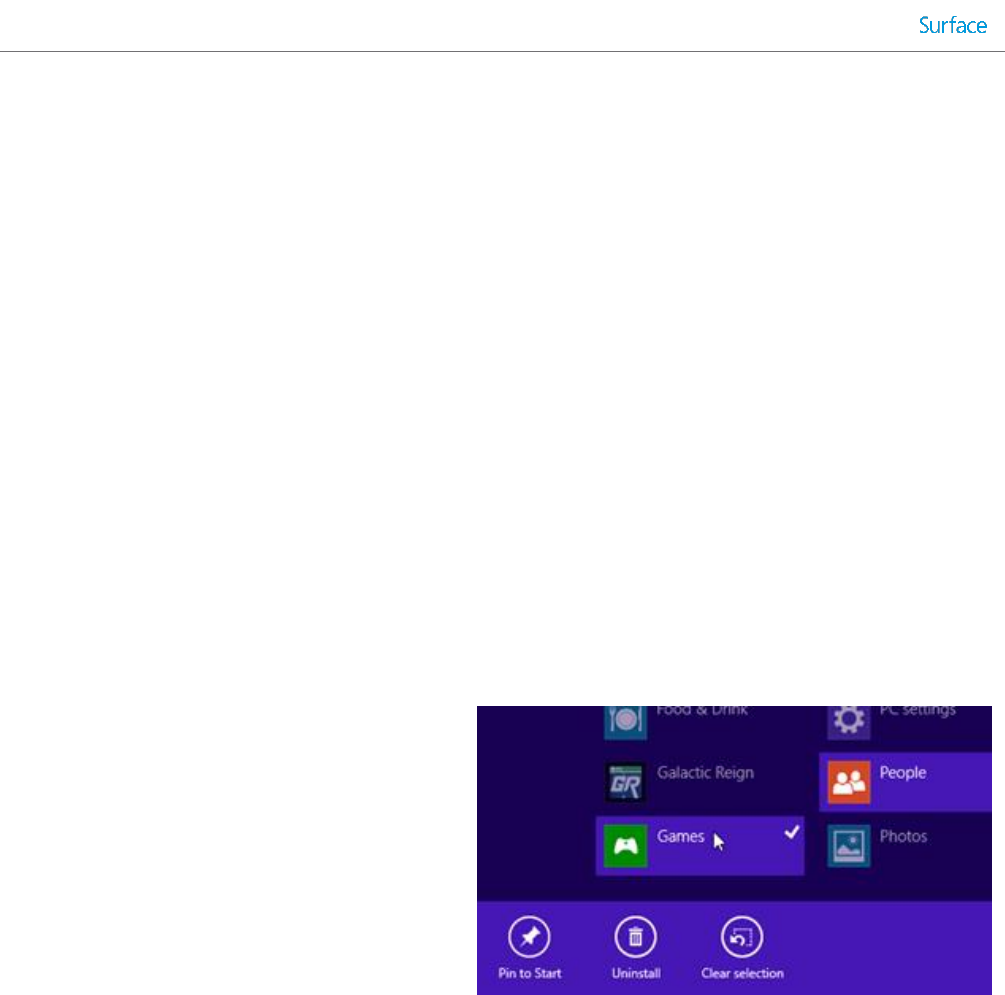Pick the Photos app name label
This screenshot has height=995, width=1005.
(903, 837)
